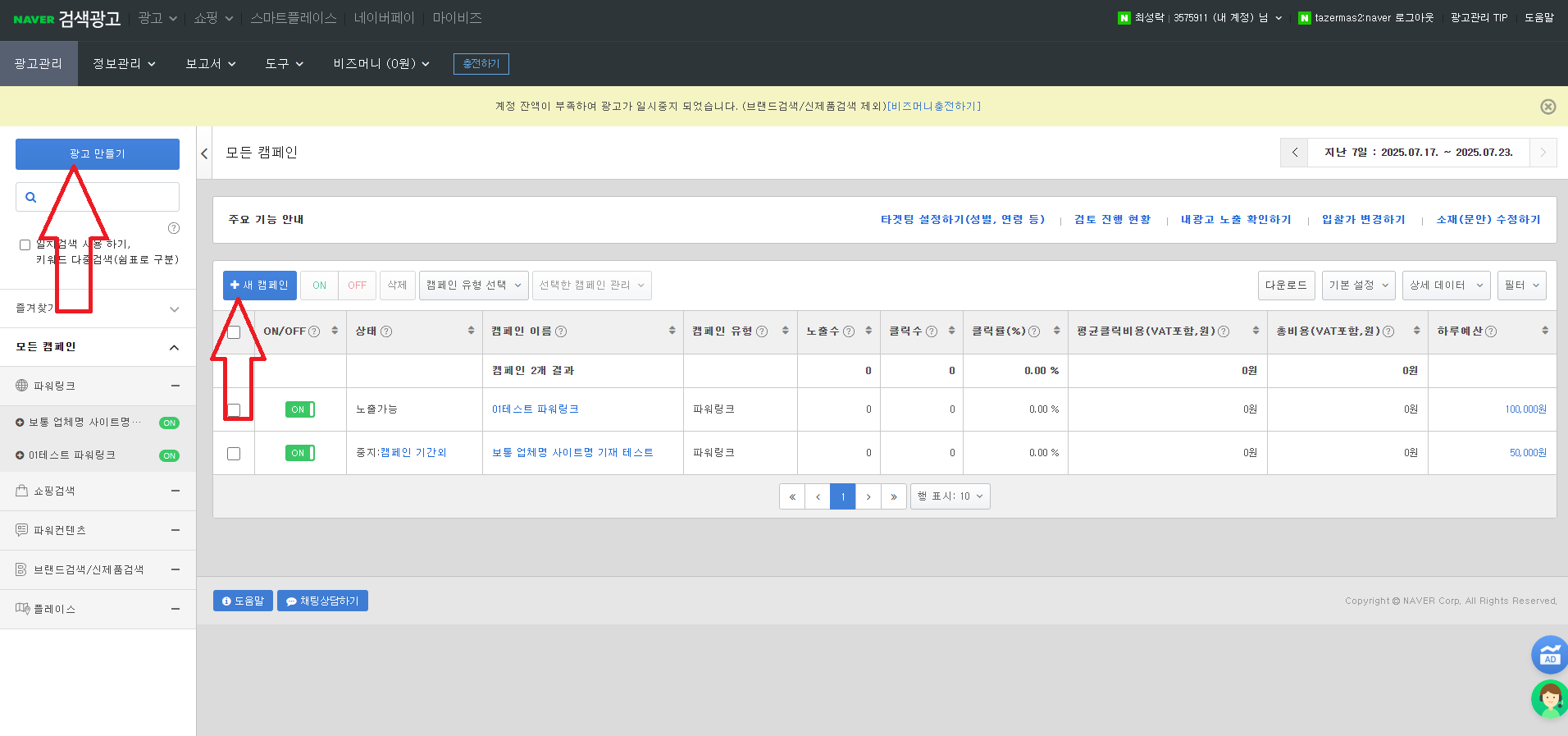The image size is (1568, 736).
Task: Sort table by 하루예산 arrows
Action: (1545, 331)
